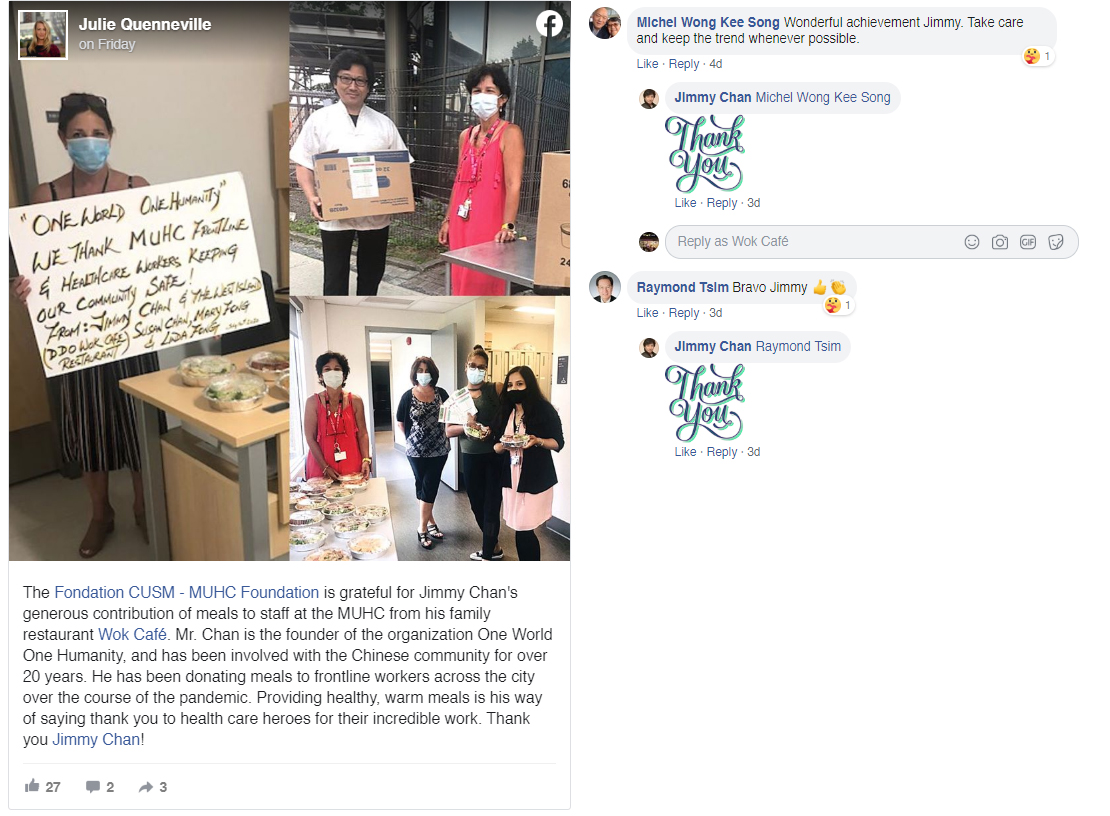Click the Facebook logo icon on photo
The image size is (1110, 816).
point(549,24)
